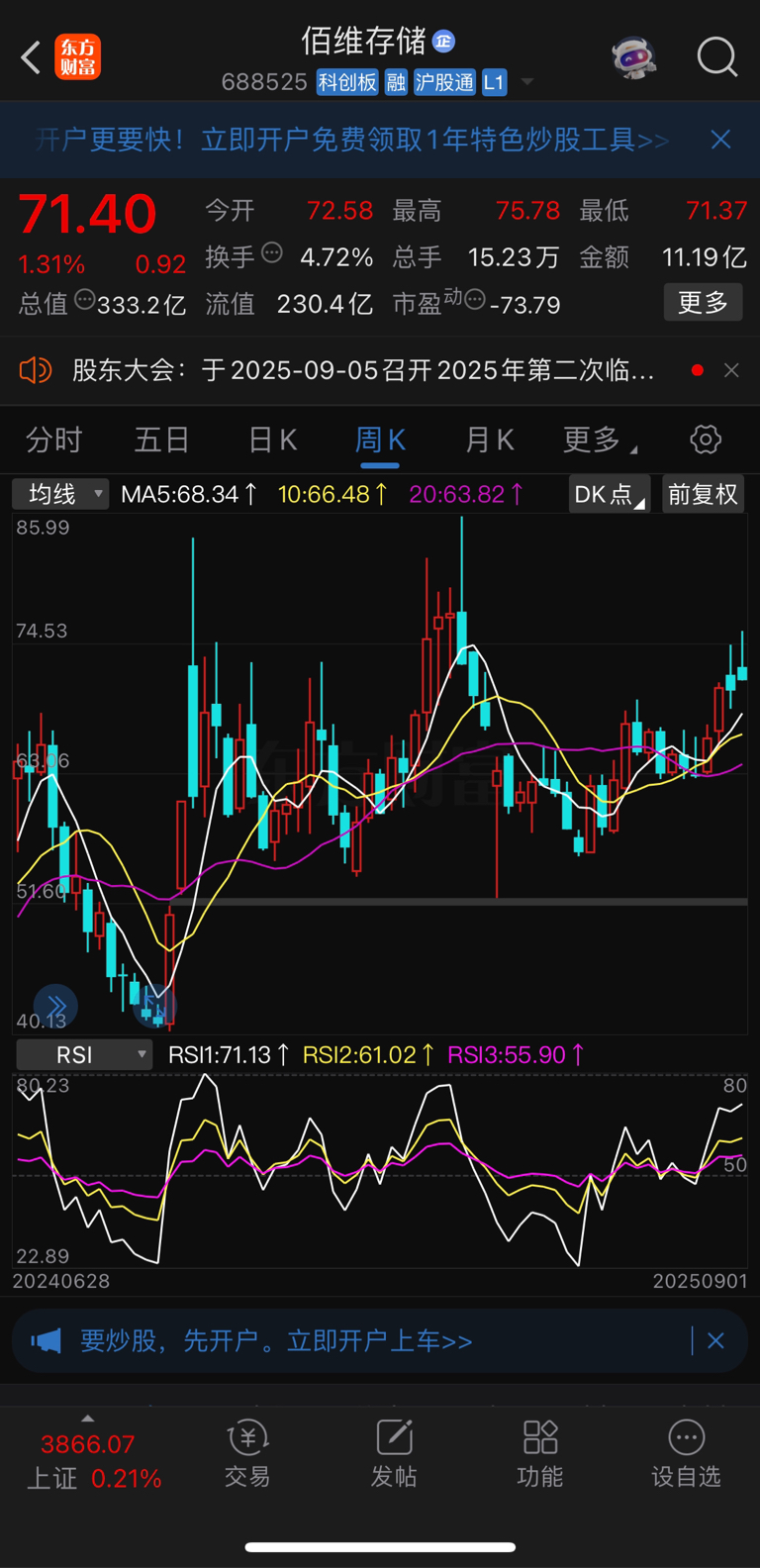Tap the RSI2:61.02 reading
This screenshot has width=760, height=1568.
point(368,1055)
